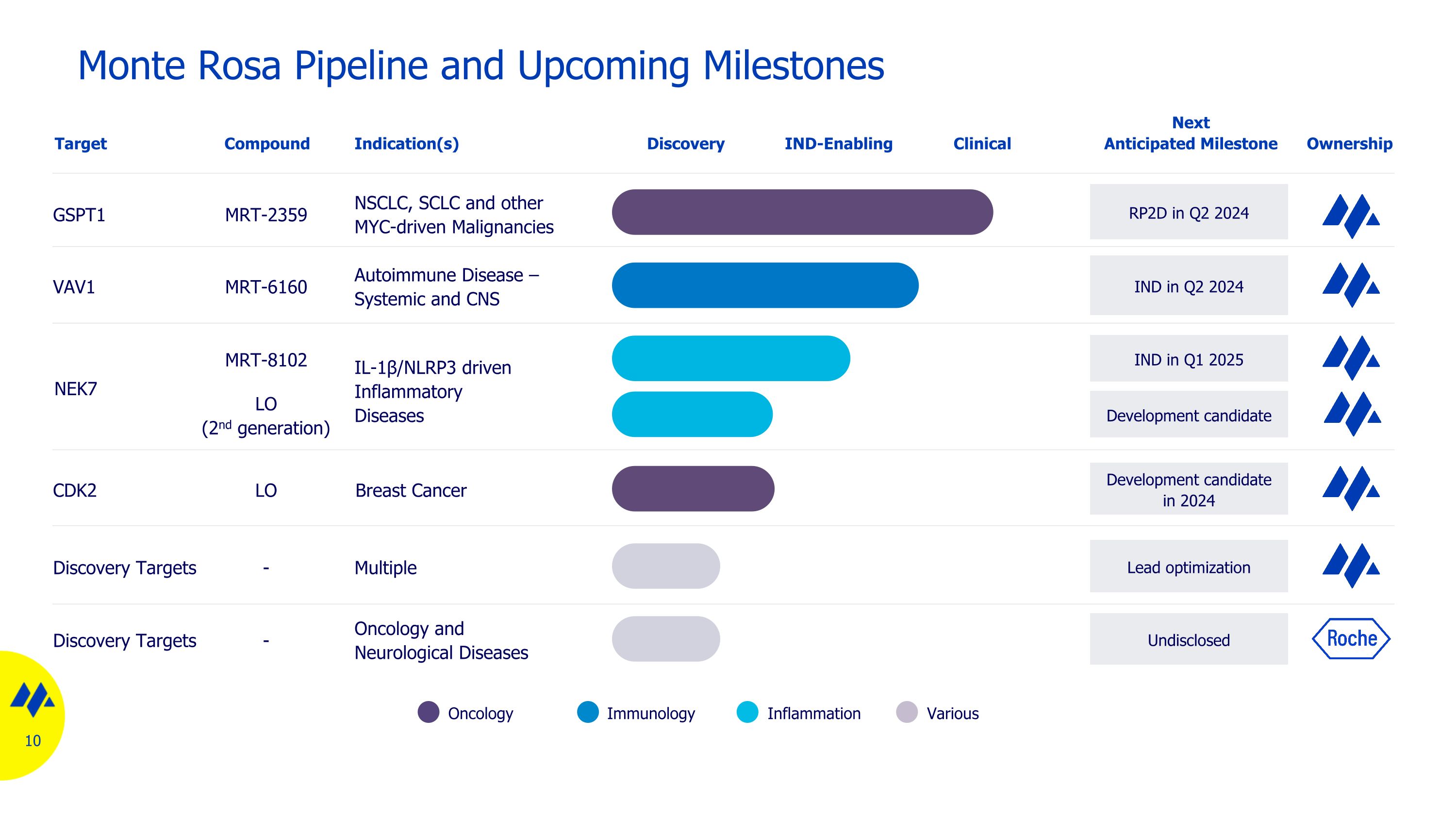Click the Monte Rosa logo in VAV1 row
1456x819 pixels.
coord(1350,285)
